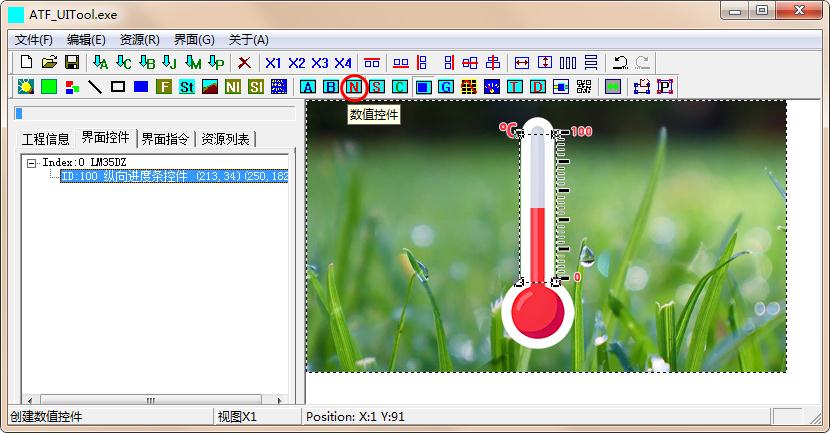Click the download arrow A toolbar icon
This screenshot has height=434, width=830.
(x=100, y=62)
